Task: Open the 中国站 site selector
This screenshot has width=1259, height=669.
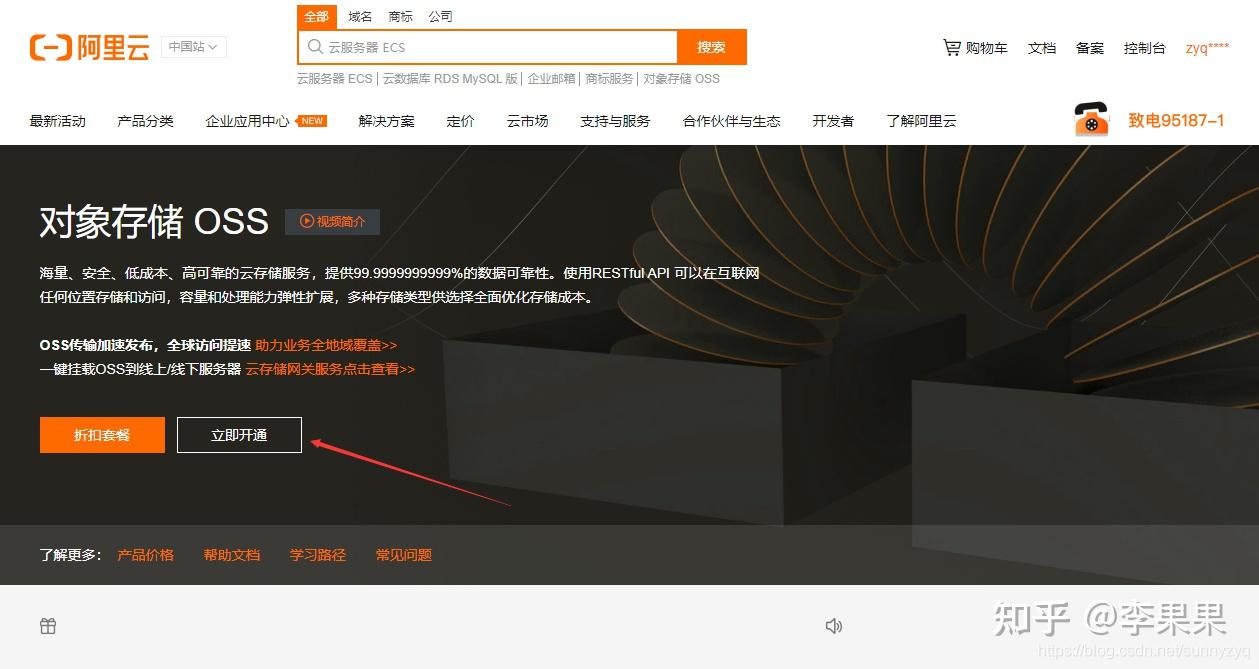Action: (x=192, y=46)
